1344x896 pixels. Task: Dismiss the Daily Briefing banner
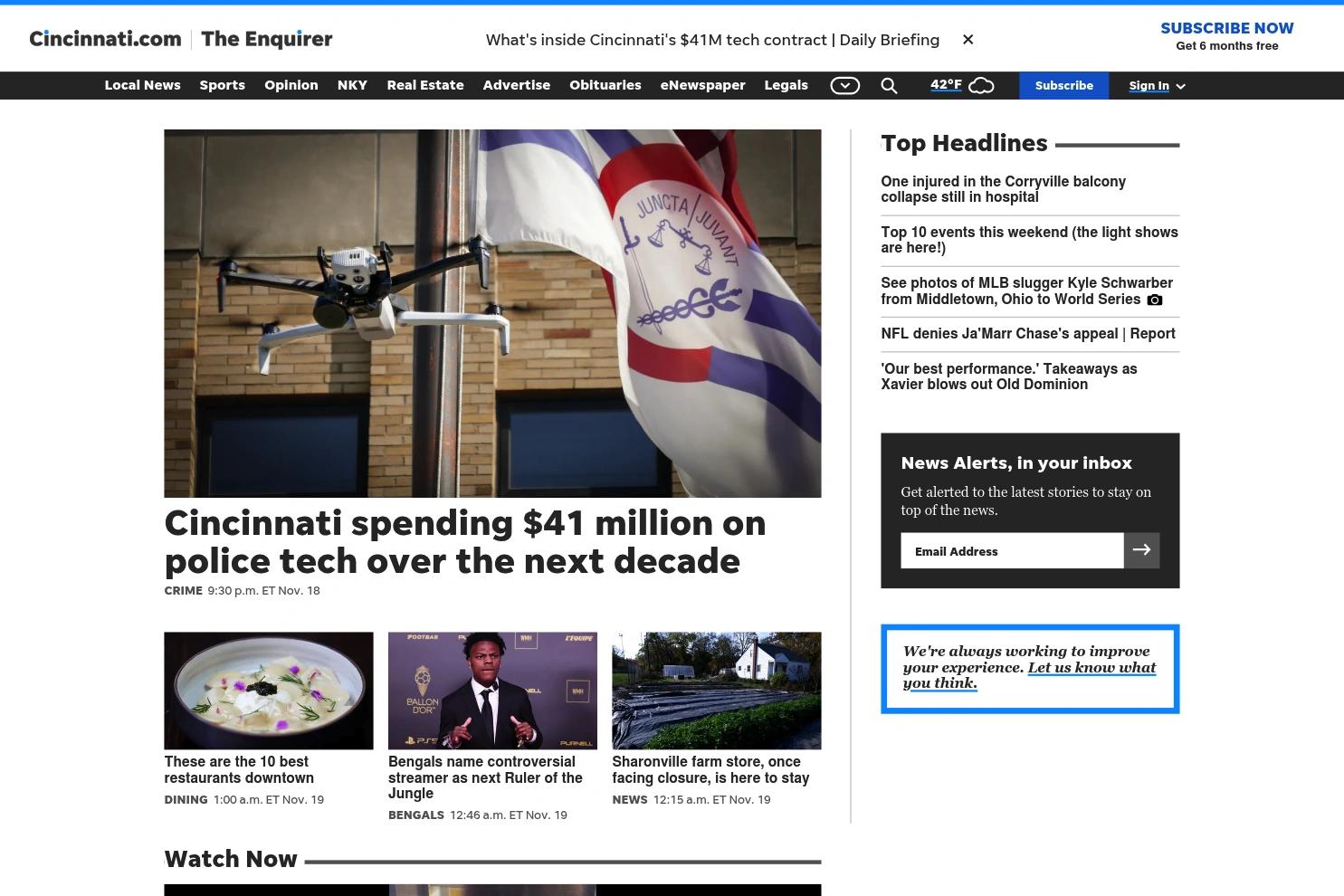pyautogui.click(x=967, y=39)
